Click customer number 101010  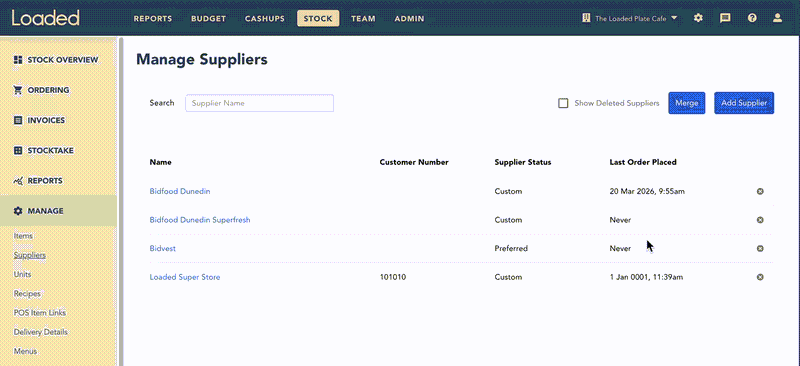pyautogui.click(x=393, y=277)
